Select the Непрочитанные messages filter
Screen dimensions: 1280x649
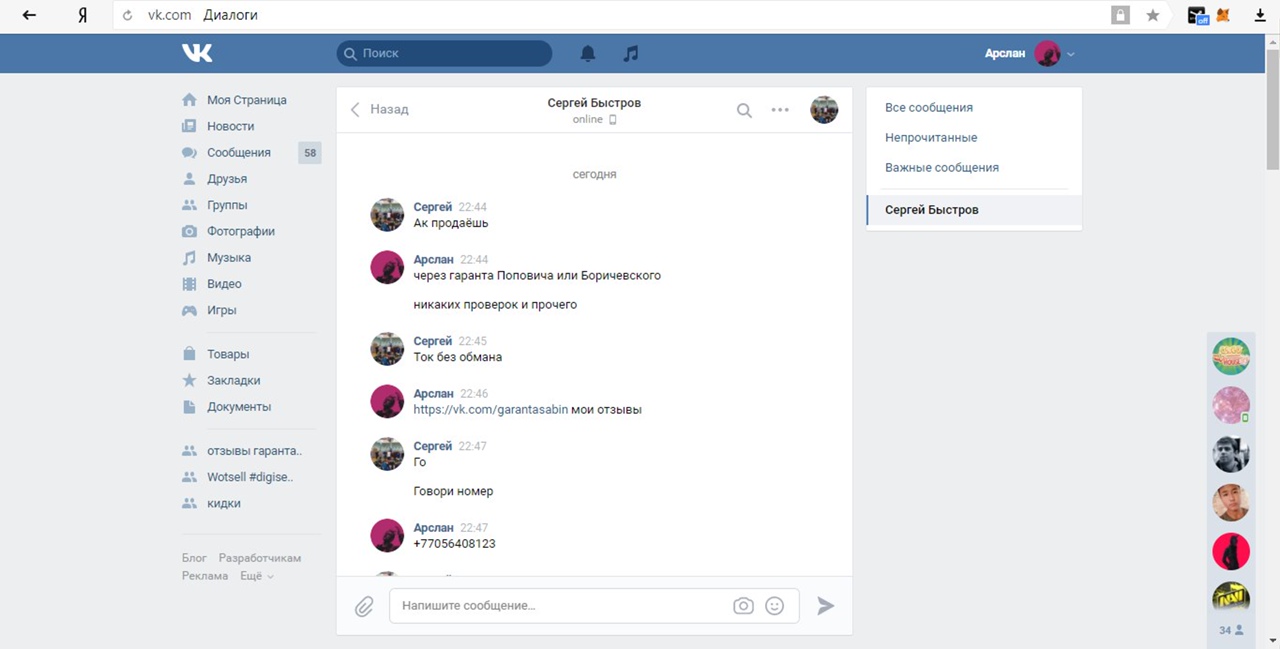pos(931,138)
